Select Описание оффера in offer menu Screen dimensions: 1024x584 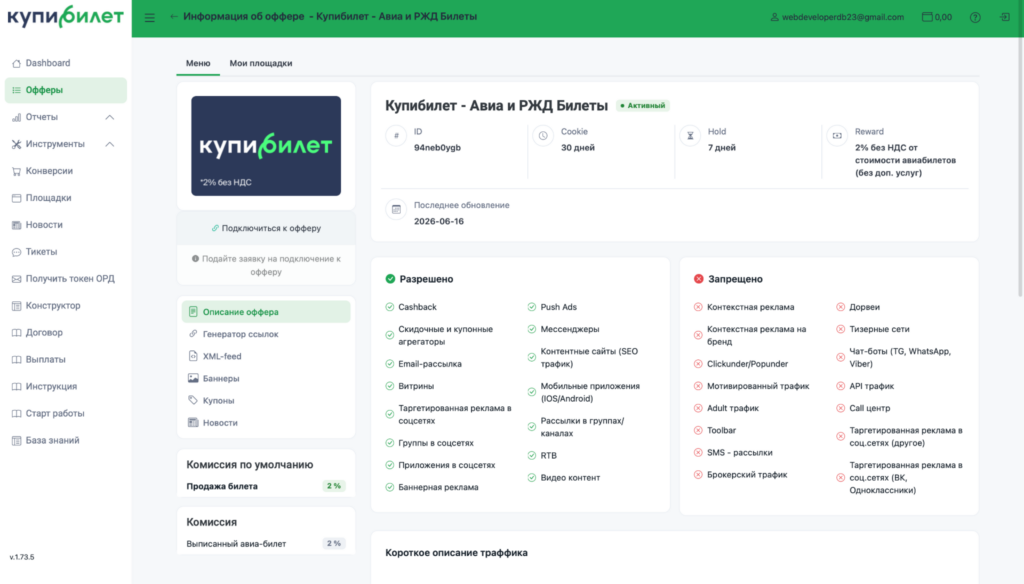(266, 312)
